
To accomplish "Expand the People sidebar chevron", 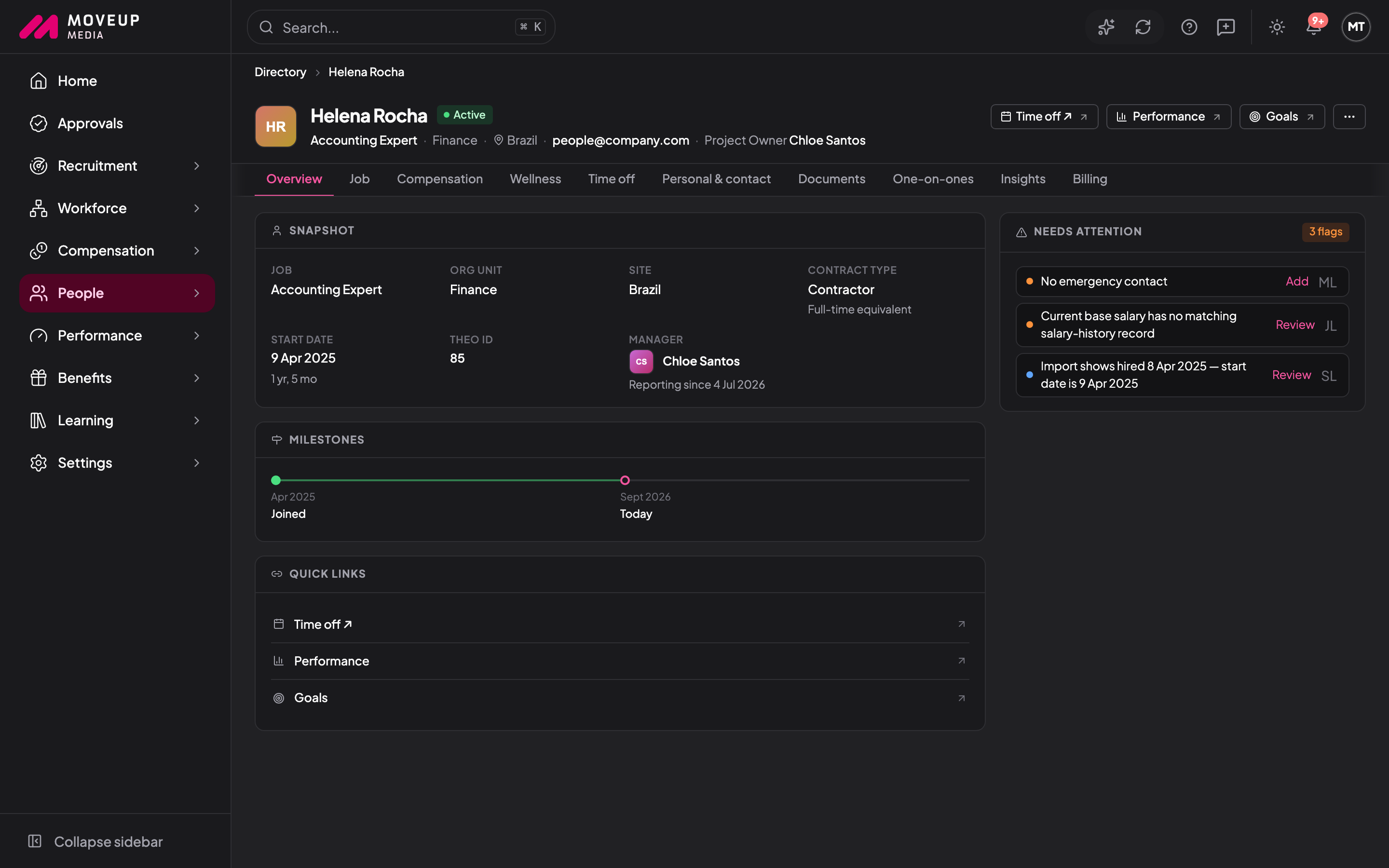I will (197, 293).
